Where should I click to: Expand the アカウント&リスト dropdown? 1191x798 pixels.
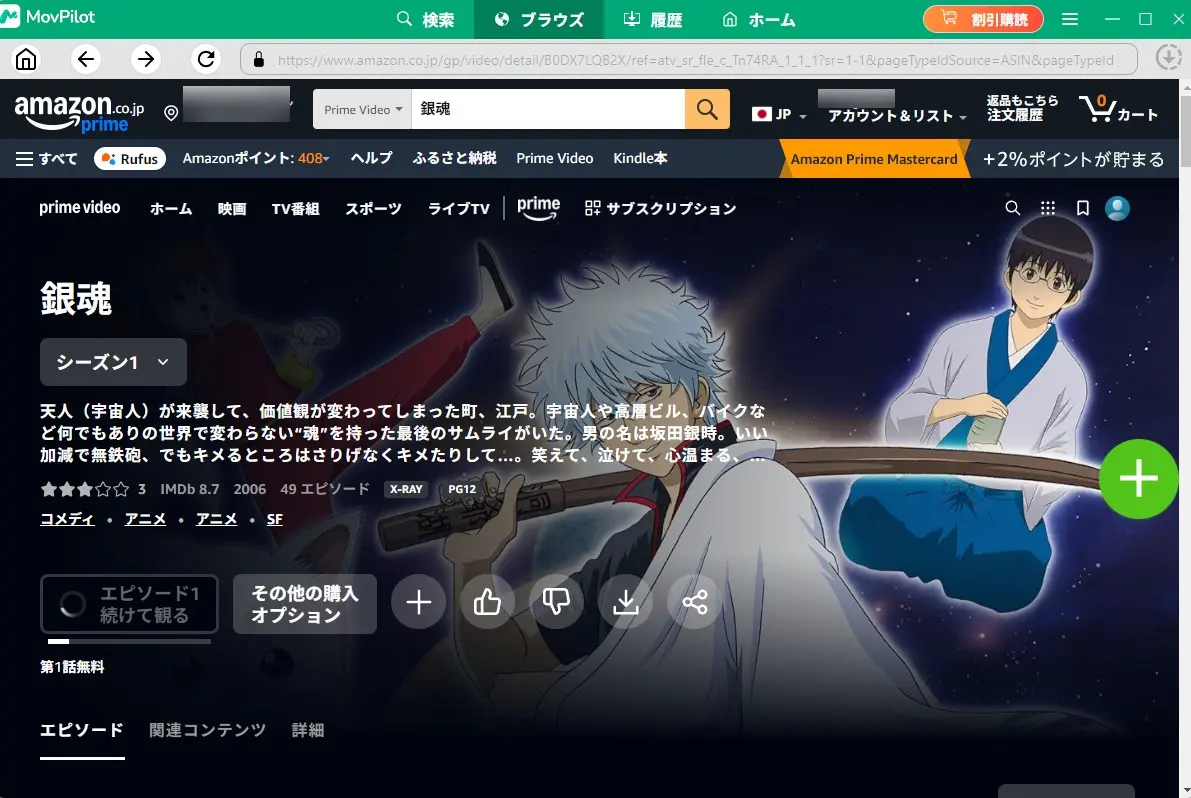897,116
